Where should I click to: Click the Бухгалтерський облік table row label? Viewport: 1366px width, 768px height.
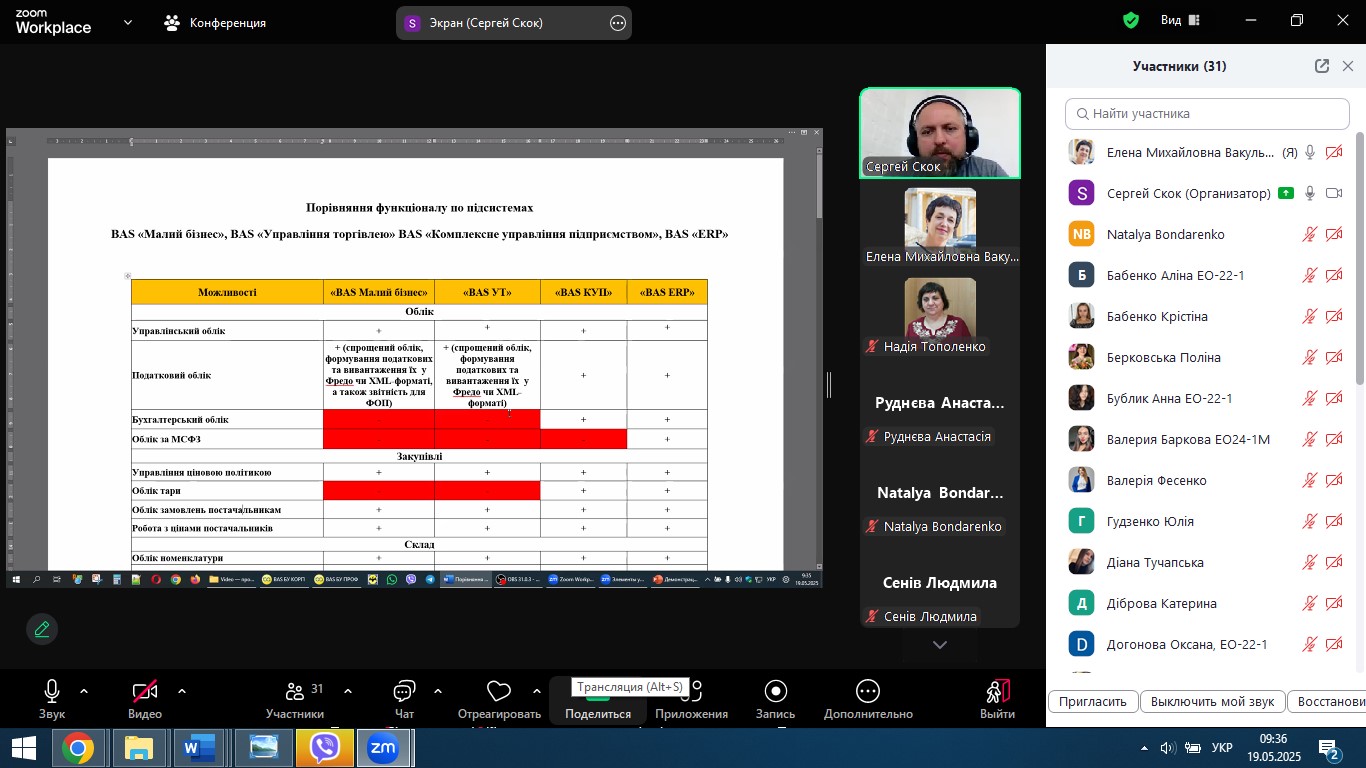tap(181, 420)
